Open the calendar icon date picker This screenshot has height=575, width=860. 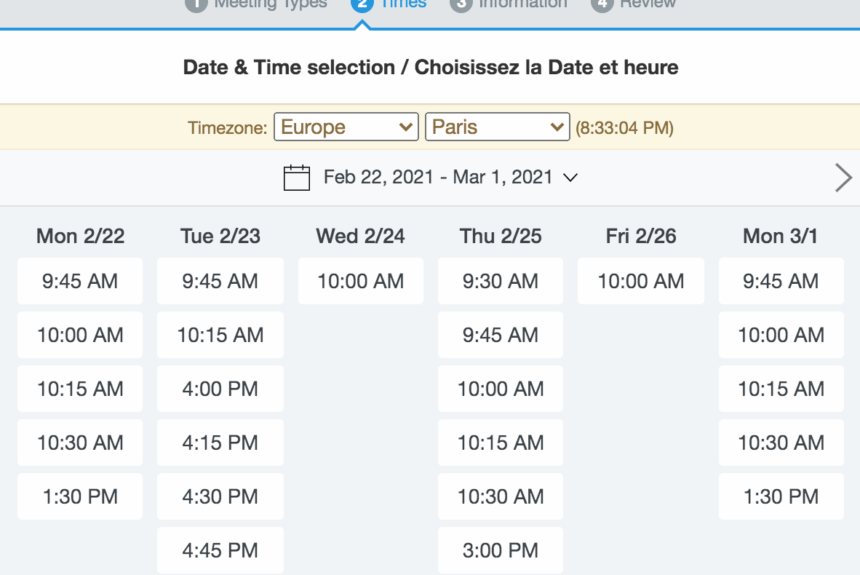(x=296, y=178)
